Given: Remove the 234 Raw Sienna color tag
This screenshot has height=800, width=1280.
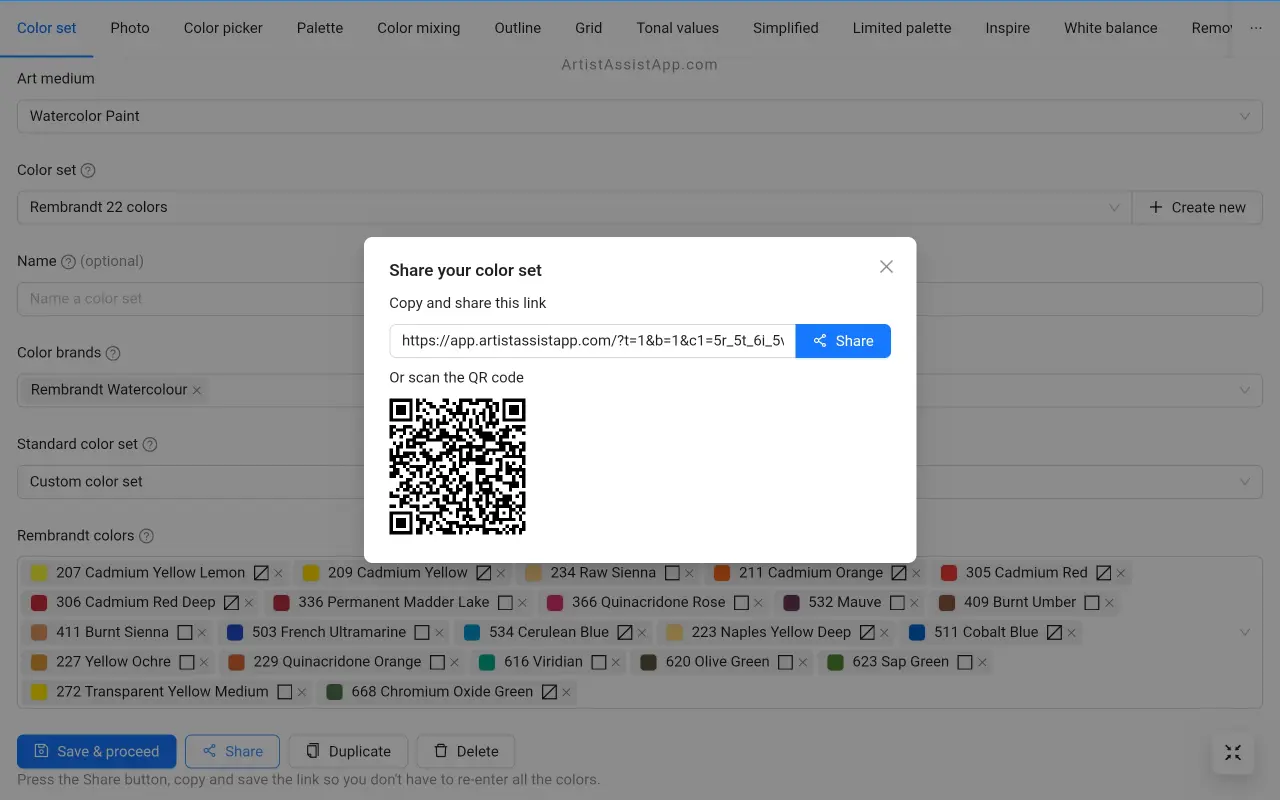Looking at the screenshot, I should click(689, 574).
